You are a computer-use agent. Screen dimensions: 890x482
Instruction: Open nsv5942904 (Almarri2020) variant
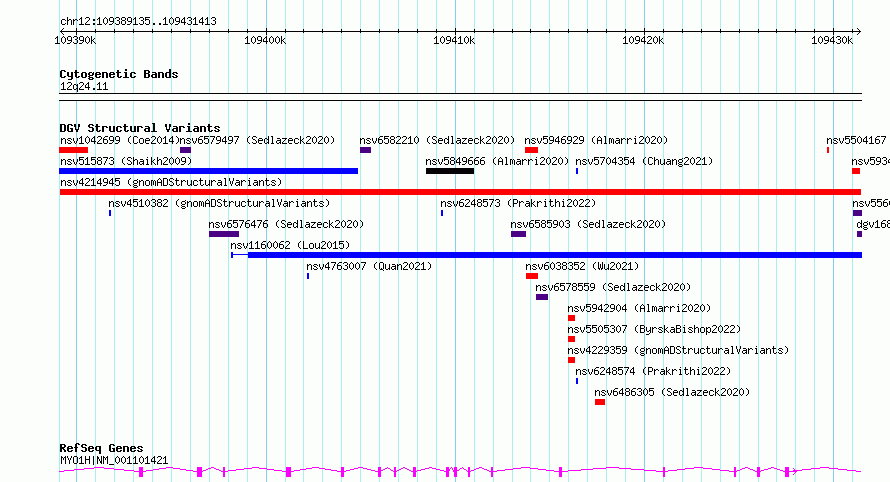(639, 308)
